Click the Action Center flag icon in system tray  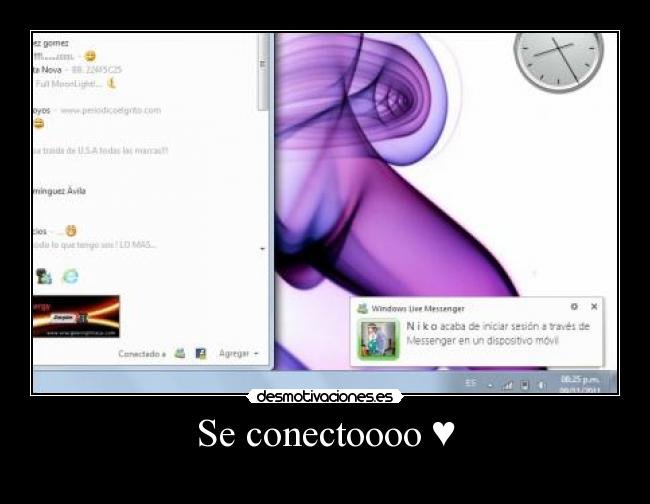(524, 385)
